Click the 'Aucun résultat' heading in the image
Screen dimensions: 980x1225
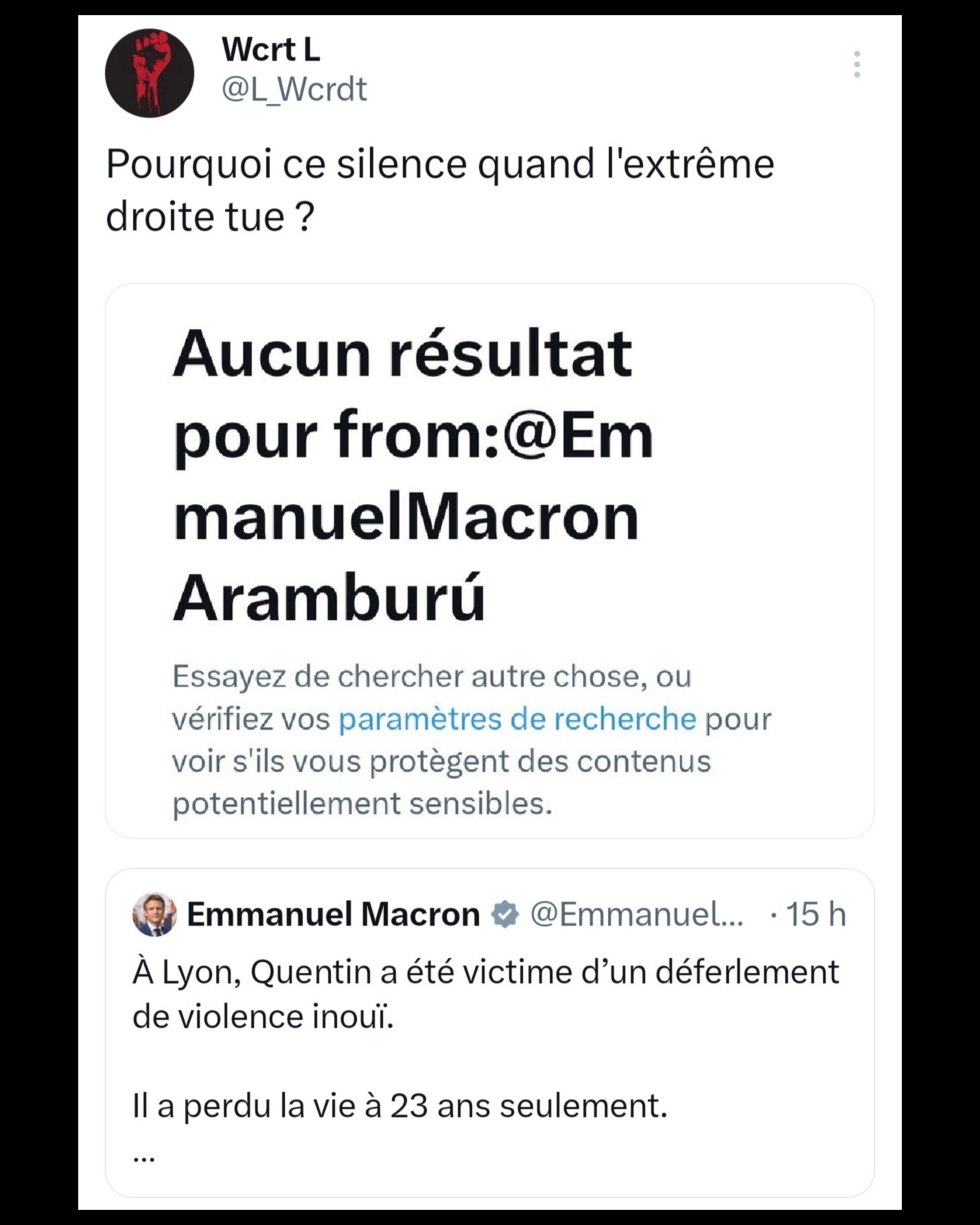[402, 354]
